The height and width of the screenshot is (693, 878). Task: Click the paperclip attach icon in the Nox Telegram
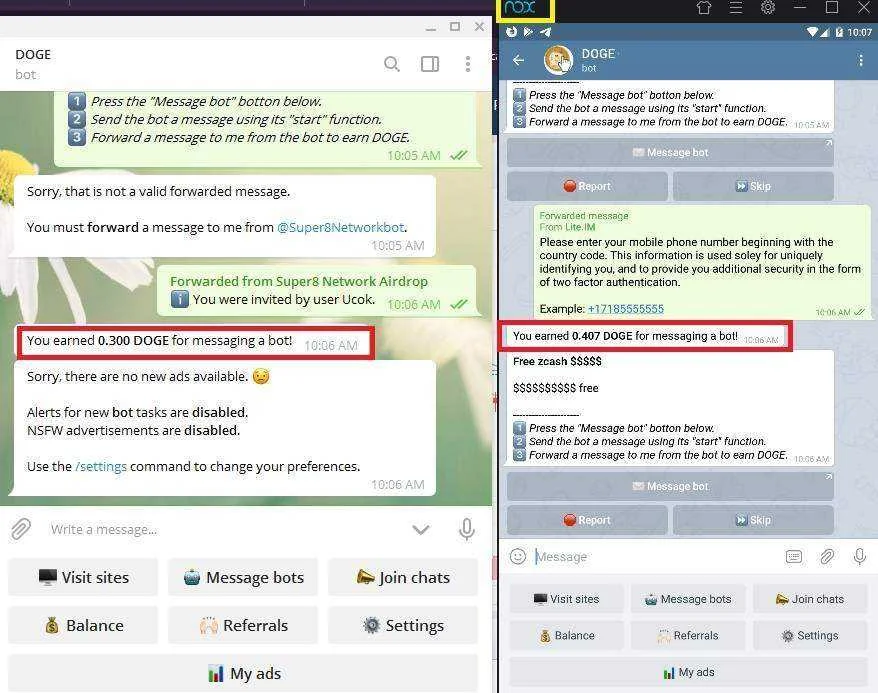(x=826, y=556)
